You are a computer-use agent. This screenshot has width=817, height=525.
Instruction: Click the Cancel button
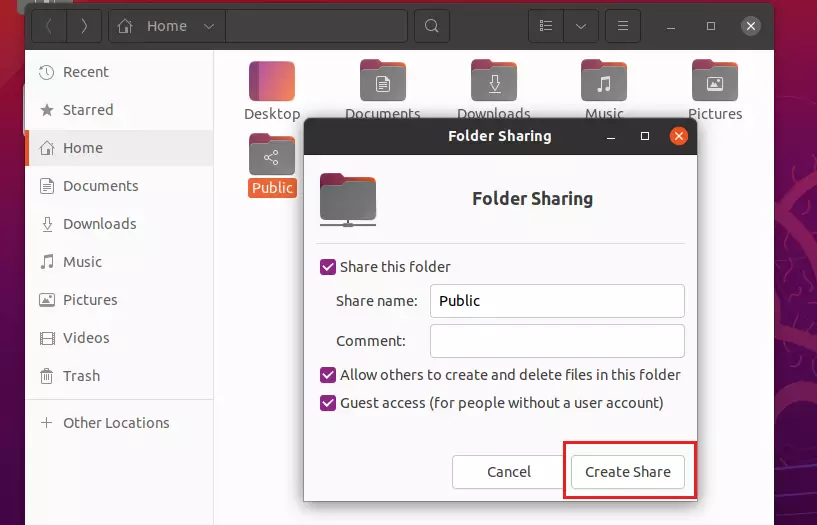[509, 472]
